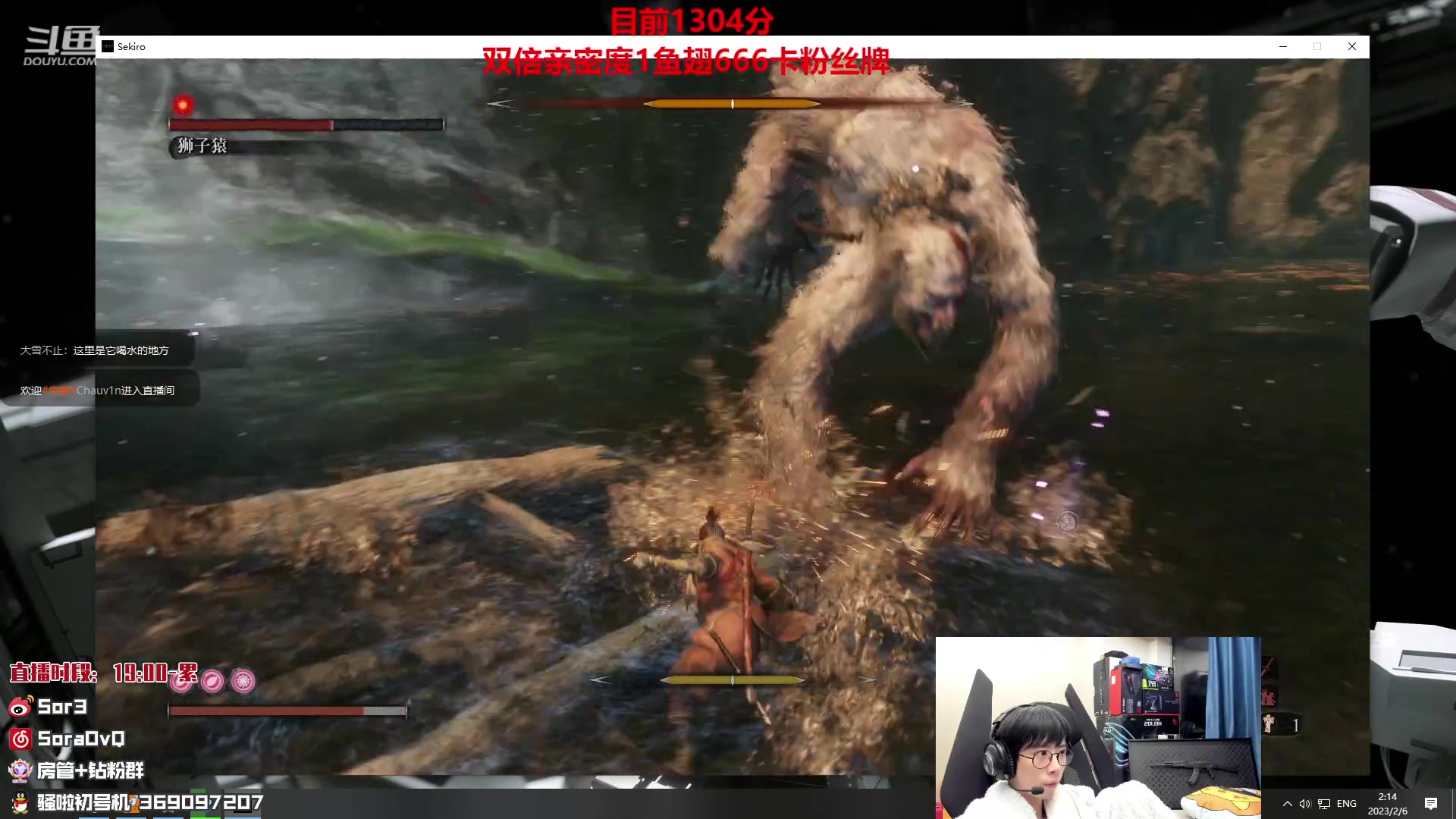Maximize the Sekiro game window
This screenshot has height=819, width=1456.
(1317, 46)
